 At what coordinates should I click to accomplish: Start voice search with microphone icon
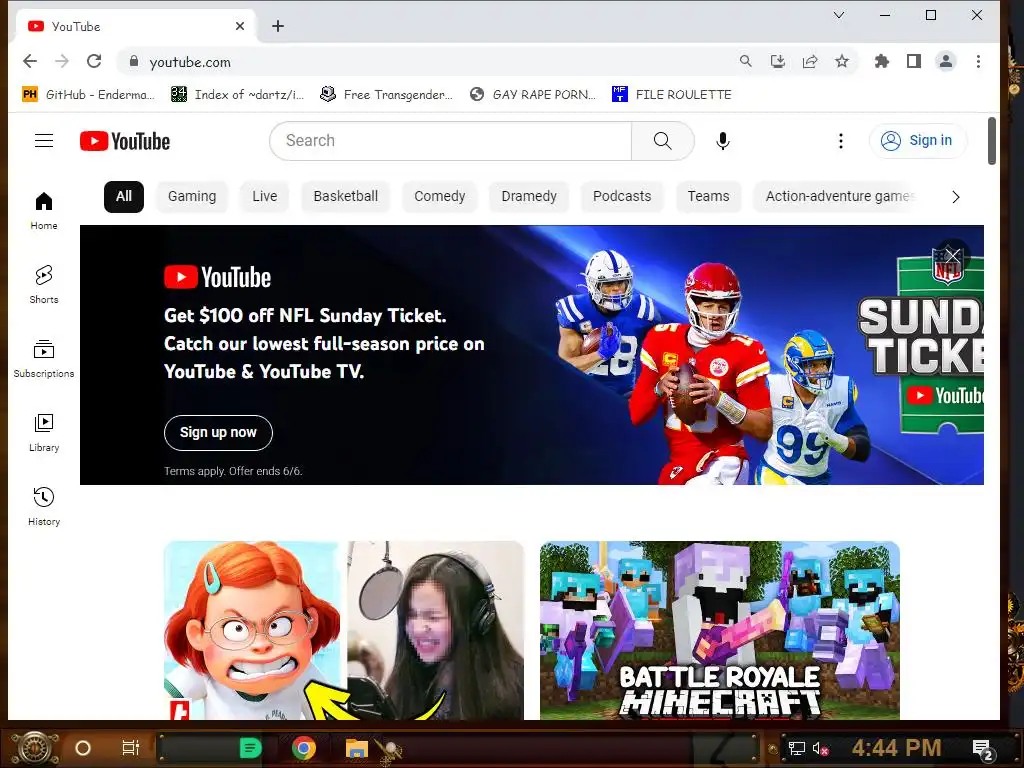722,140
